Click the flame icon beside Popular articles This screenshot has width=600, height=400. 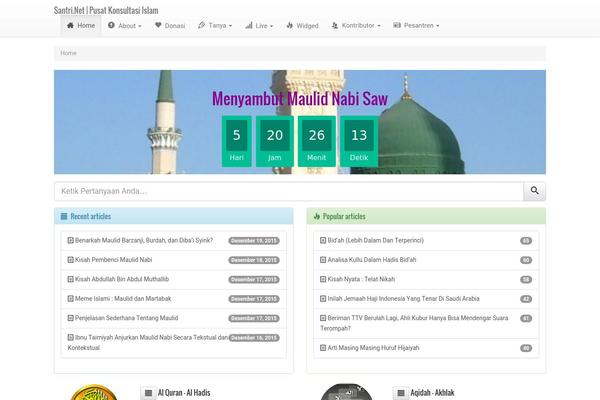(316, 216)
